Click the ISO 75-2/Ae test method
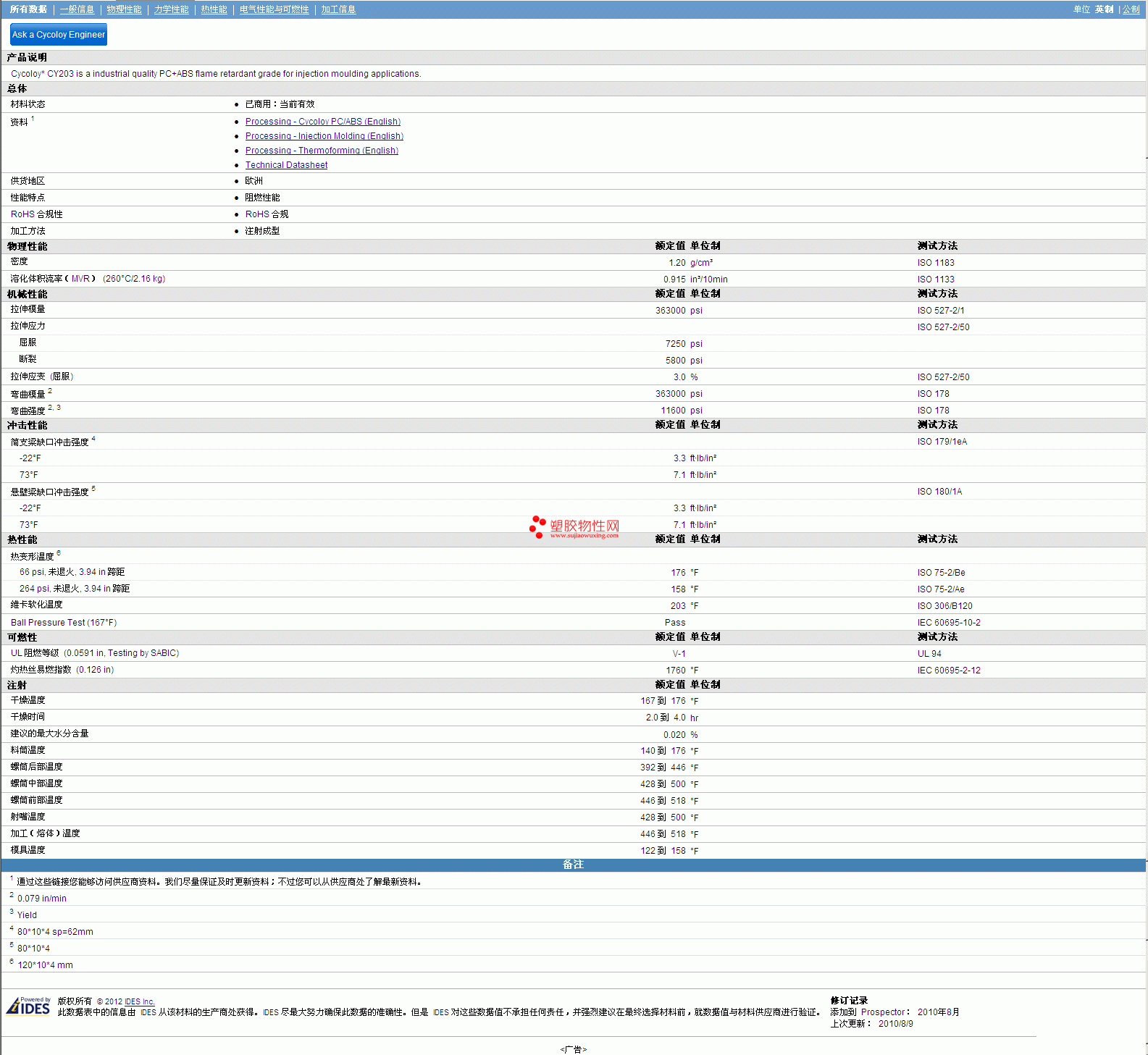The image size is (1148, 1055). (x=941, y=589)
